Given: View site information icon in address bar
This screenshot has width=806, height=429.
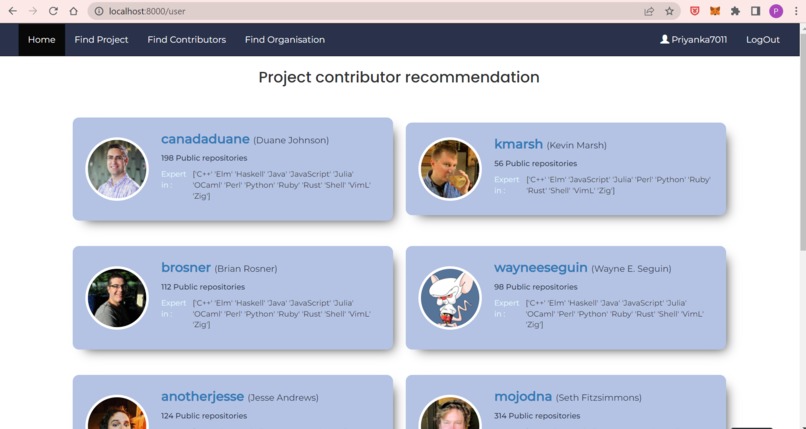Looking at the screenshot, I should click(99, 11).
